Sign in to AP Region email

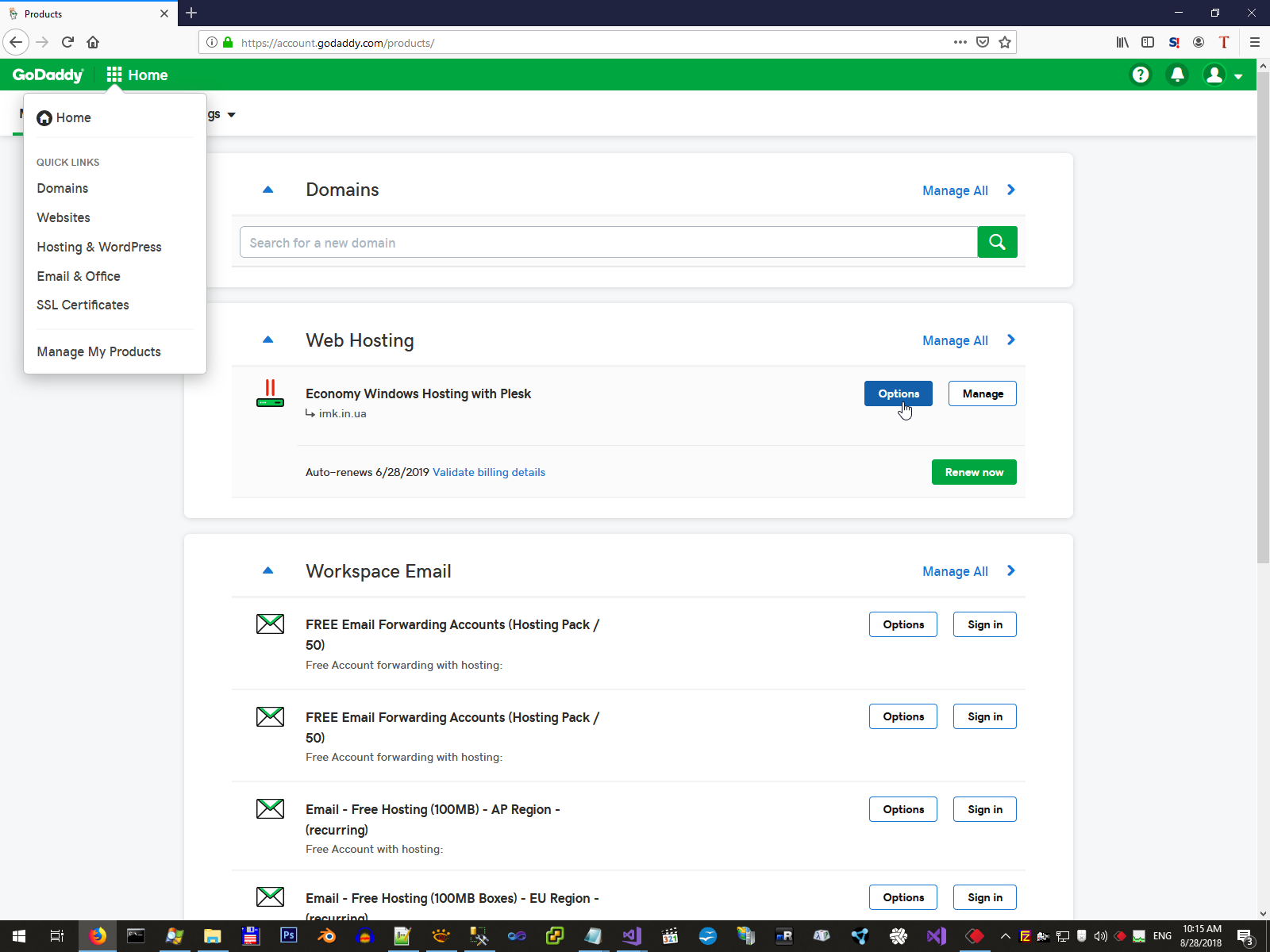[x=985, y=809]
